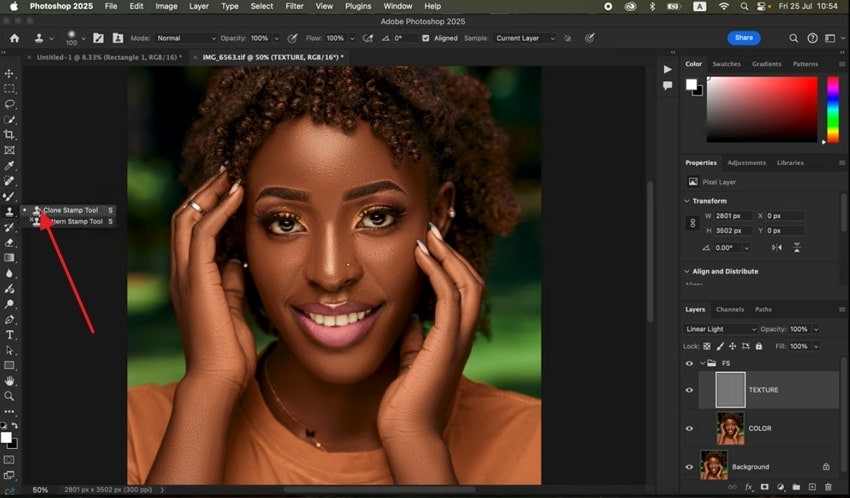This screenshot has height=498, width=850.
Task: Choose Clone Stamp Tool from flyout
Action: [70, 210]
